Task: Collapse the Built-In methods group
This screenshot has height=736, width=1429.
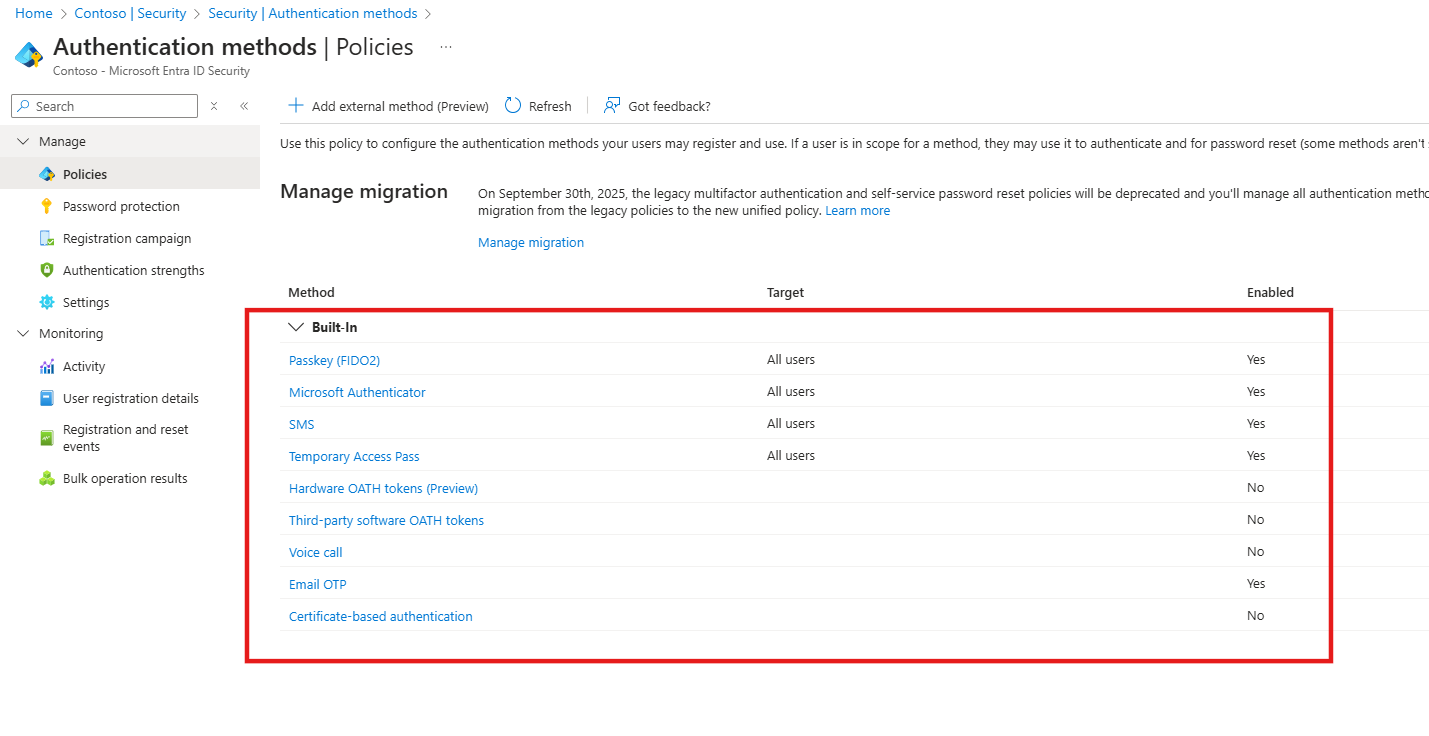Action: tap(295, 327)
